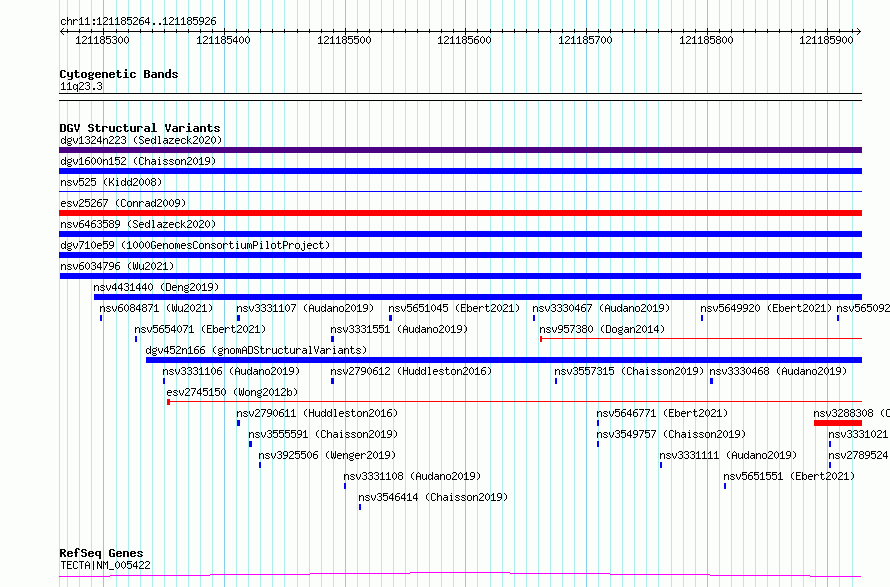This screenshot has height=587, width=890.
Task: Select red esv25267 (Conrad2009) bar
Action: [460, 213]
